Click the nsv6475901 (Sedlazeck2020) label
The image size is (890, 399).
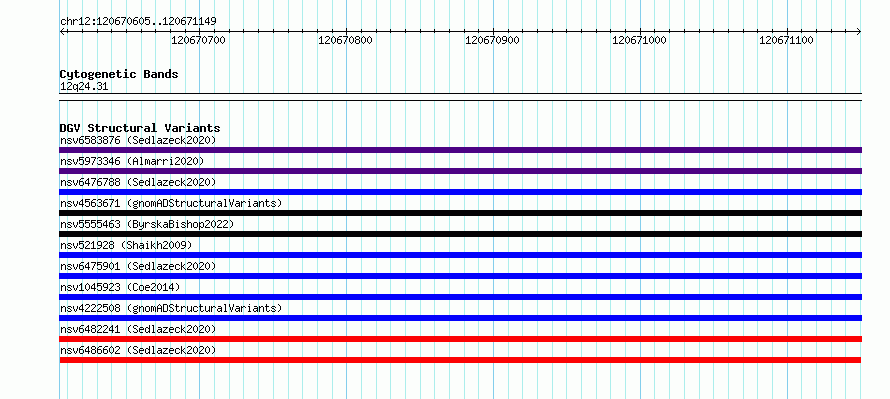pyautogui.click(x=138, y=266)
